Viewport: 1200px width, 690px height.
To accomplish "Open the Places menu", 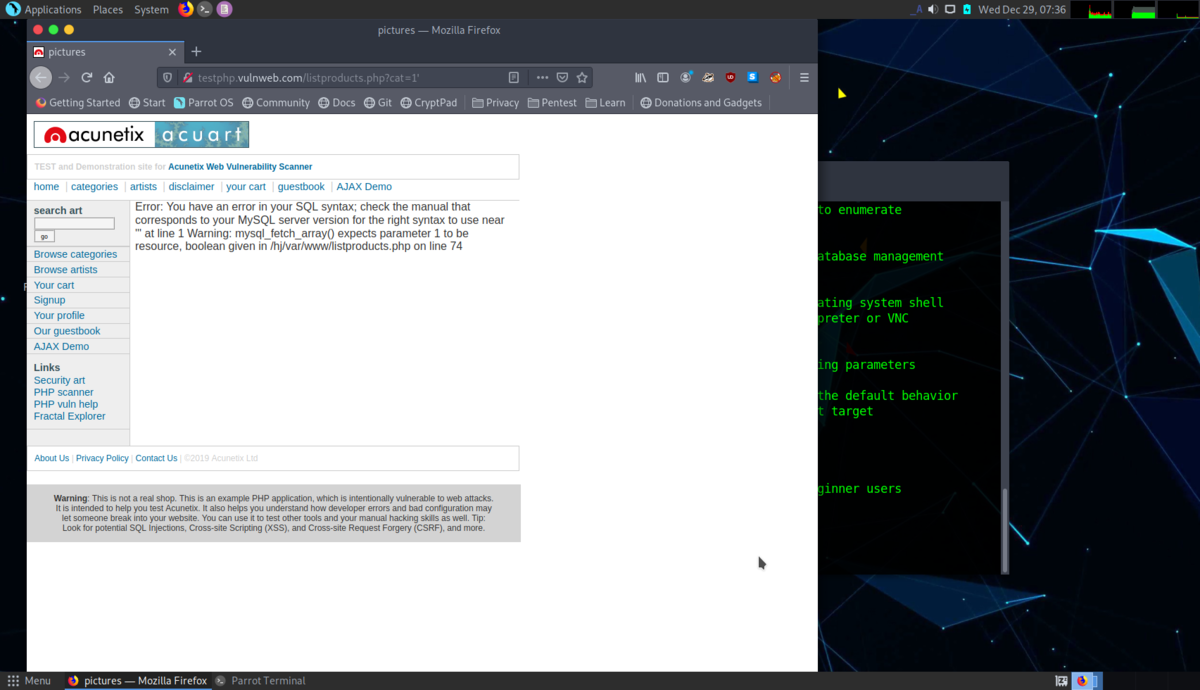I will click(x=108, y=9).
